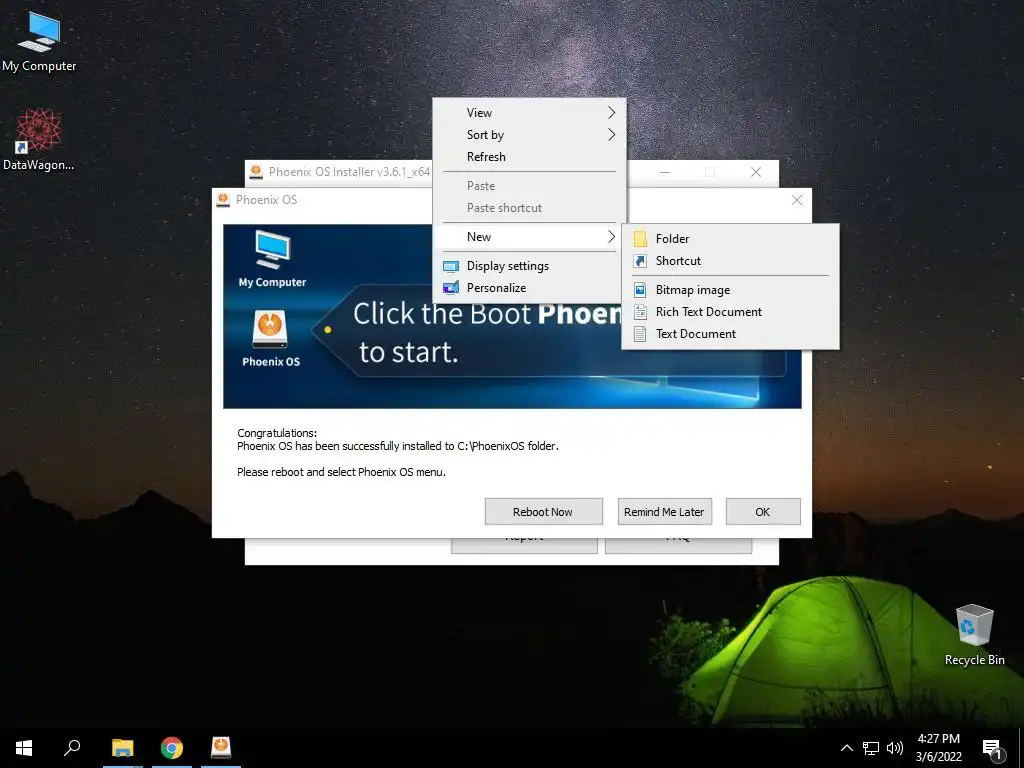The height and width of the screenshot is (768, 1024).
Task: Click the Text Document page icon
Action: [640, 334]
